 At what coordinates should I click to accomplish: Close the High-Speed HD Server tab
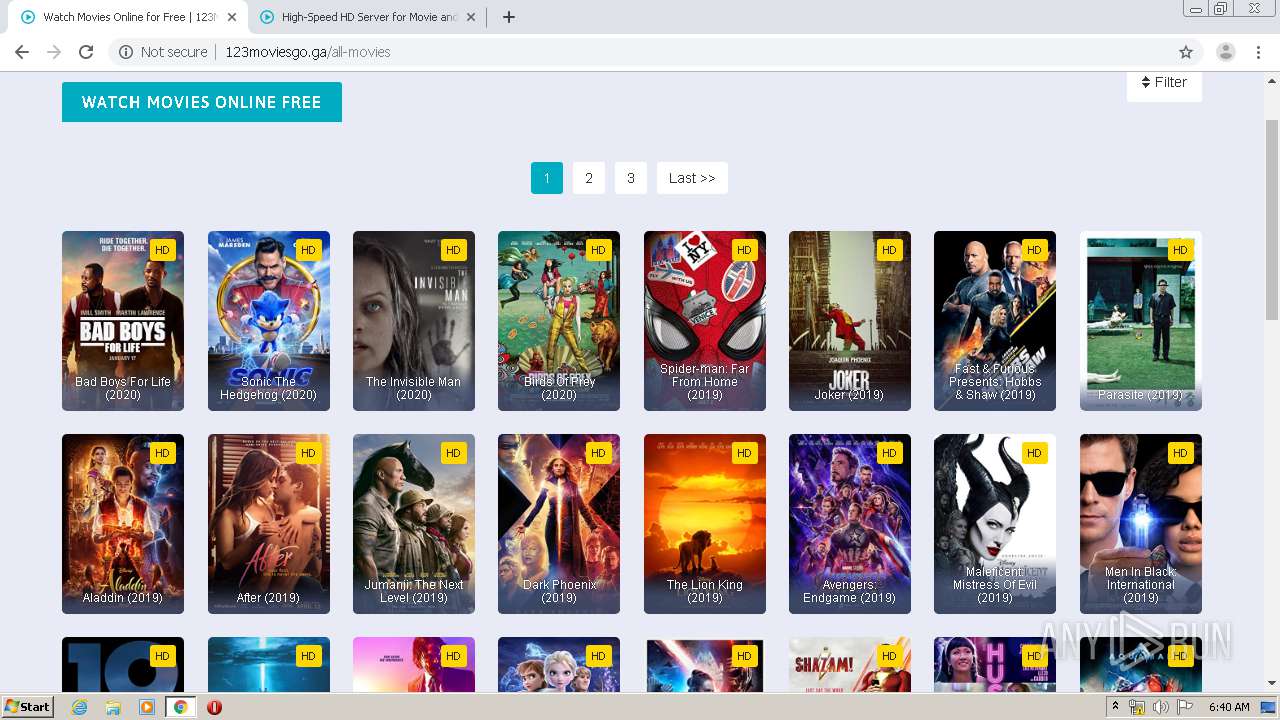pyautogui.click(x=471, y=17)
